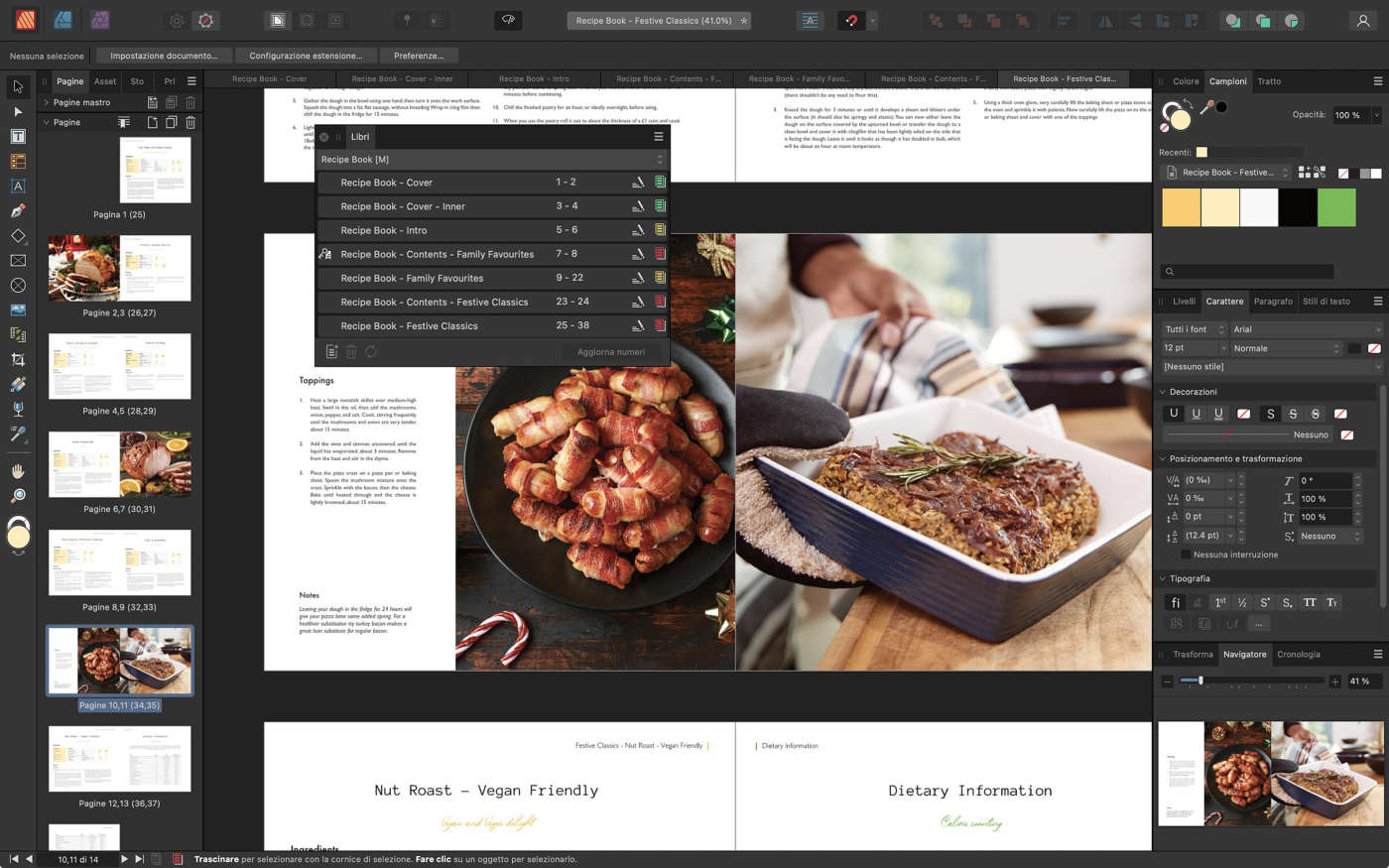Open the Tratto tab
1389x868 pixels.
click(x=1269, y=81)
